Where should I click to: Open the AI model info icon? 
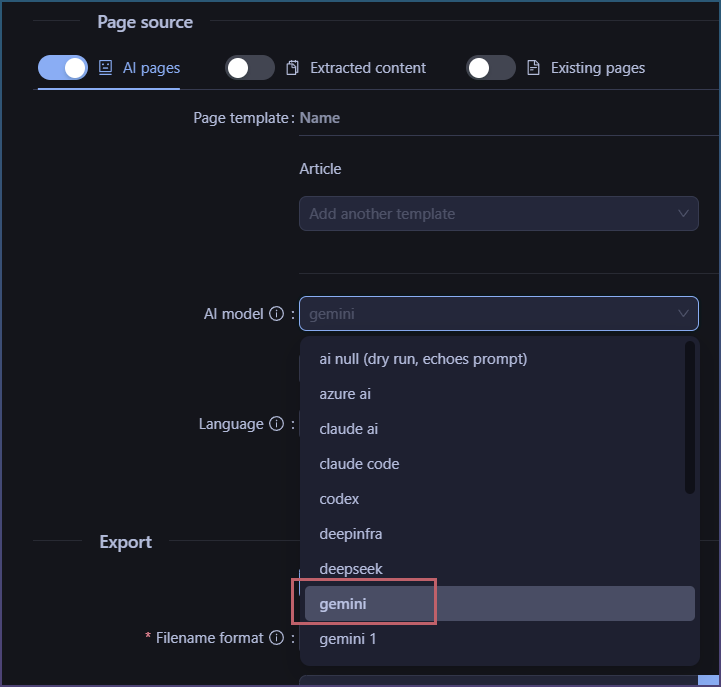pos(276,314)
